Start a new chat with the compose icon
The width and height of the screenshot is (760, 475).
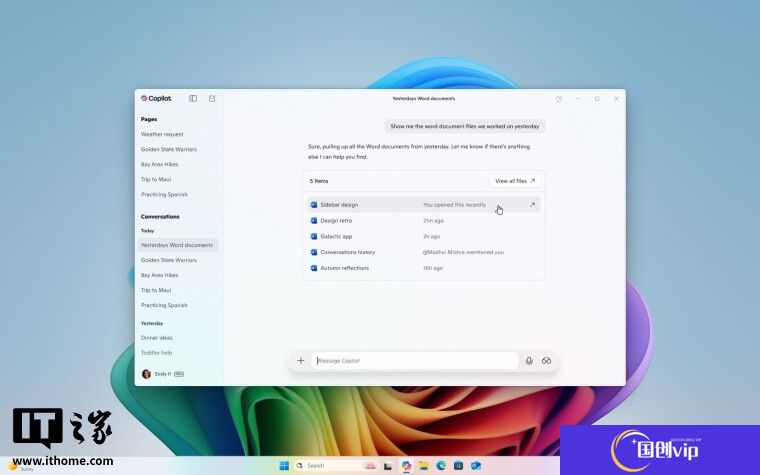(212, 98)
